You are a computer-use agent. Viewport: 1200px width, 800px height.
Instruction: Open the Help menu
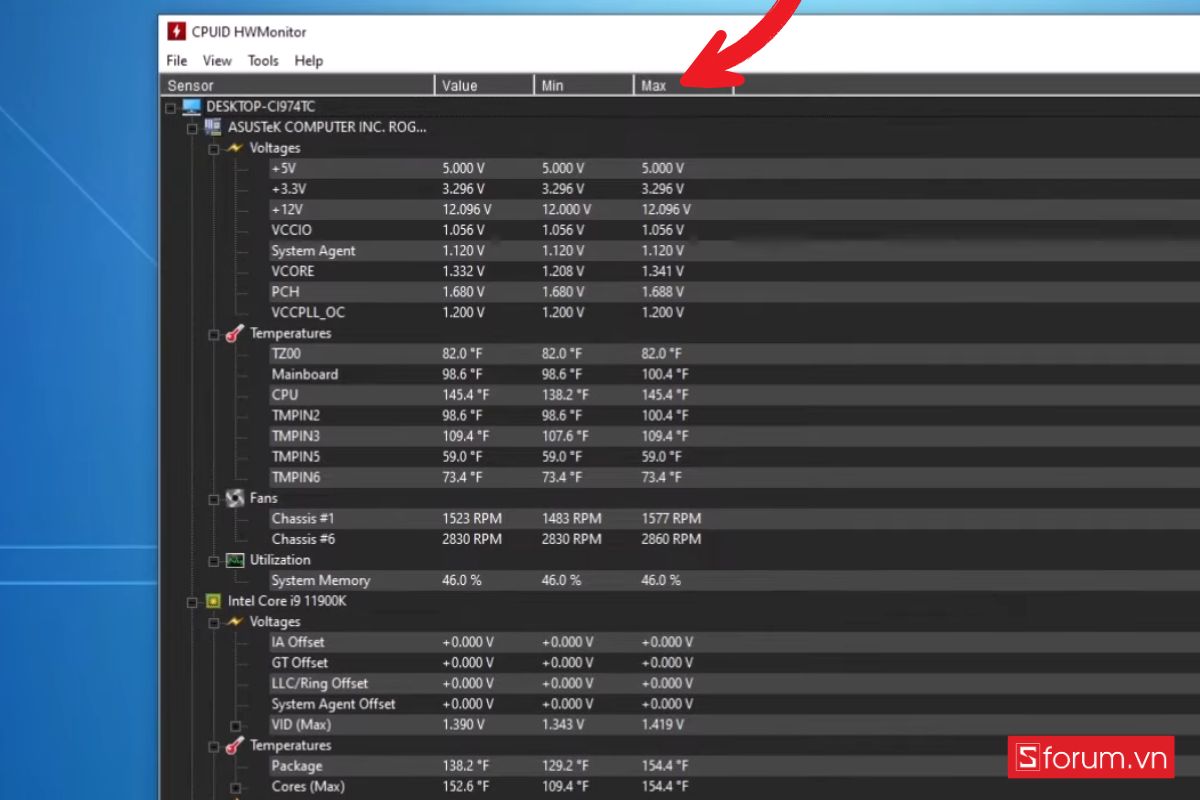coord(309,61)
